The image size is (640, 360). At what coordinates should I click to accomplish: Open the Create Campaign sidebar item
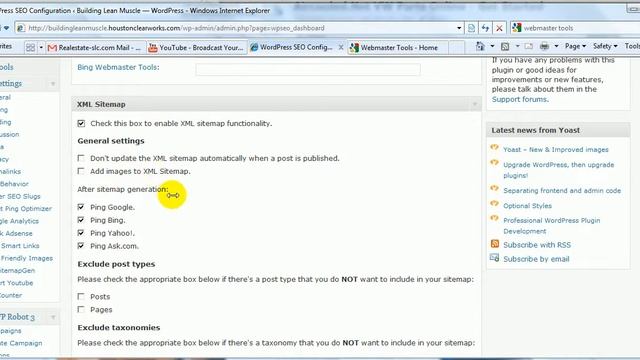21,343
